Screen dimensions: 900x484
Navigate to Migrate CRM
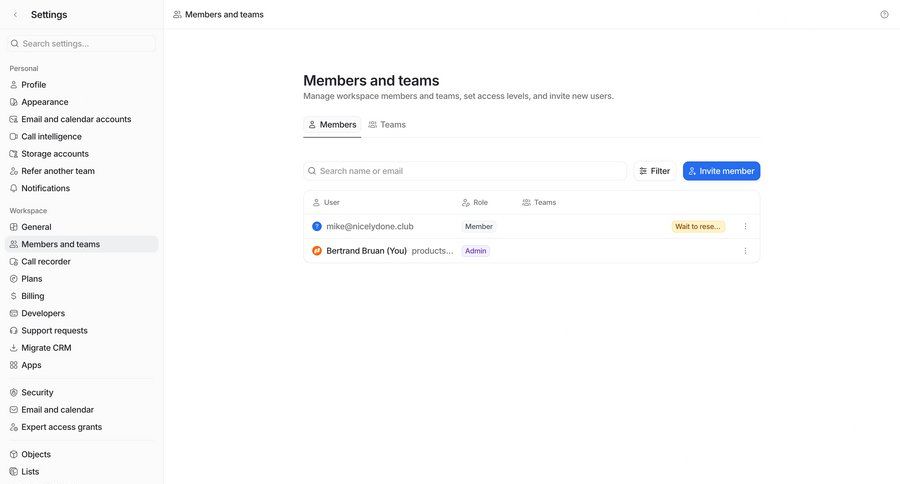[46, 348]
